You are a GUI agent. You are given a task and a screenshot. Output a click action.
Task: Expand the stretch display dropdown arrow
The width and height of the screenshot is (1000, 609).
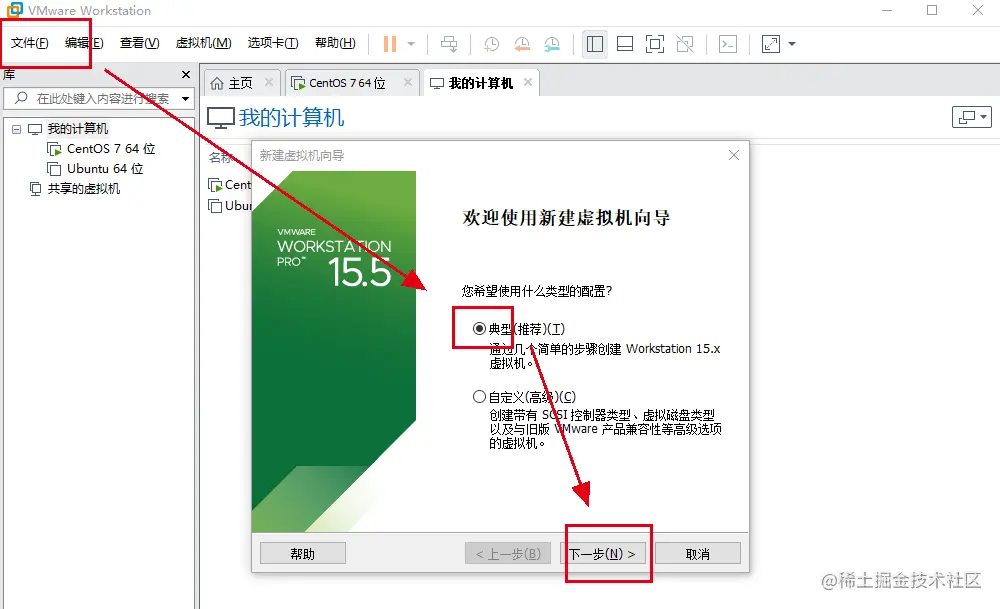(792, 44)
